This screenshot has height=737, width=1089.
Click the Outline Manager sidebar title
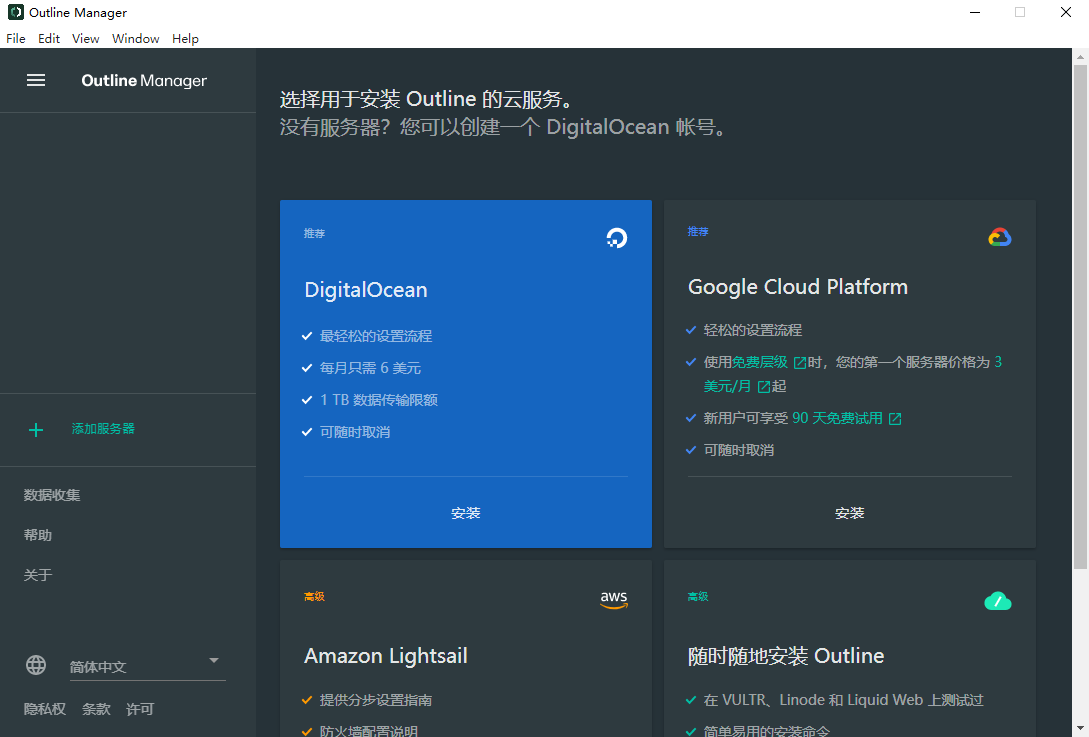tap(144, 81)
